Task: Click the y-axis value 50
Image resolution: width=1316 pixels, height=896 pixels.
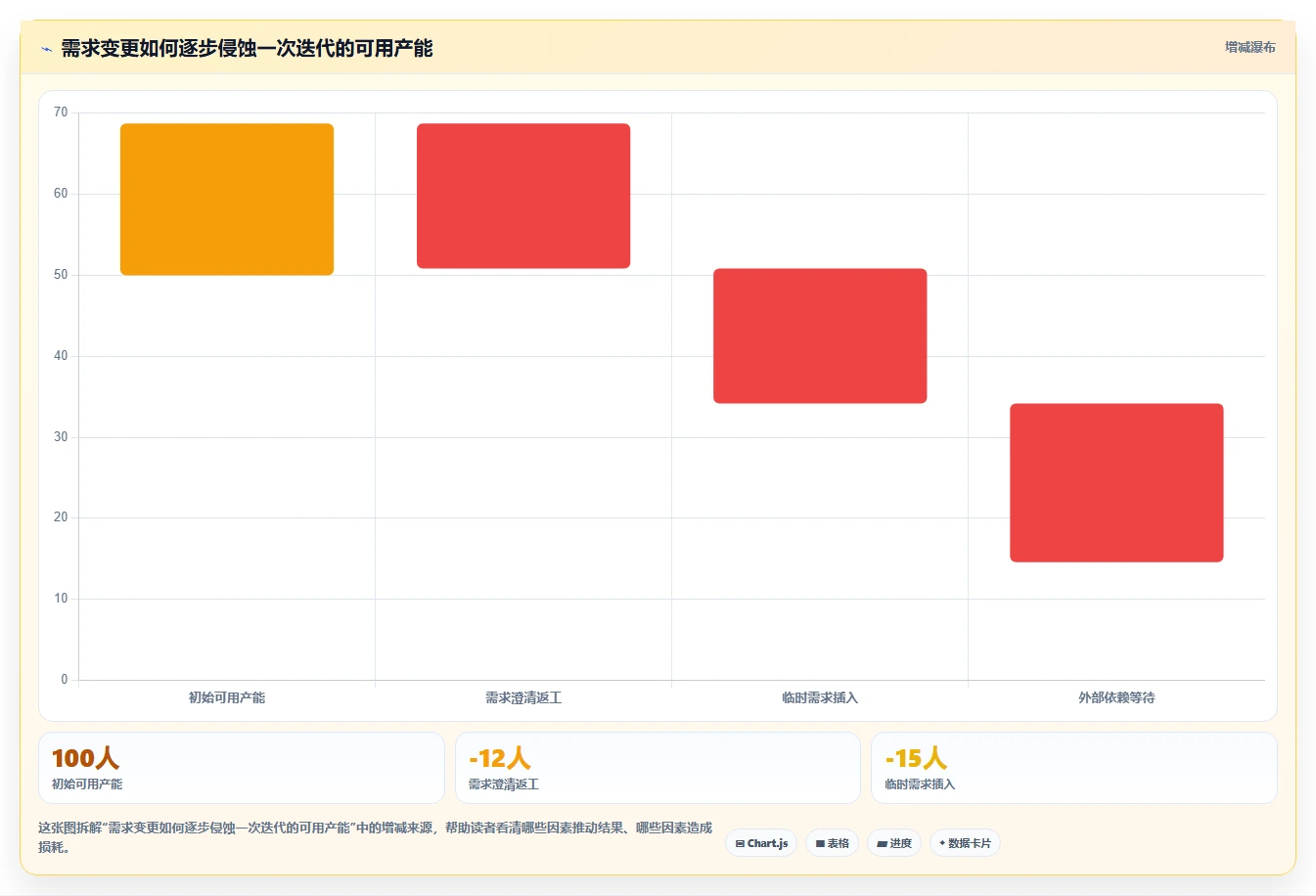Action: [x=61, y=275]
